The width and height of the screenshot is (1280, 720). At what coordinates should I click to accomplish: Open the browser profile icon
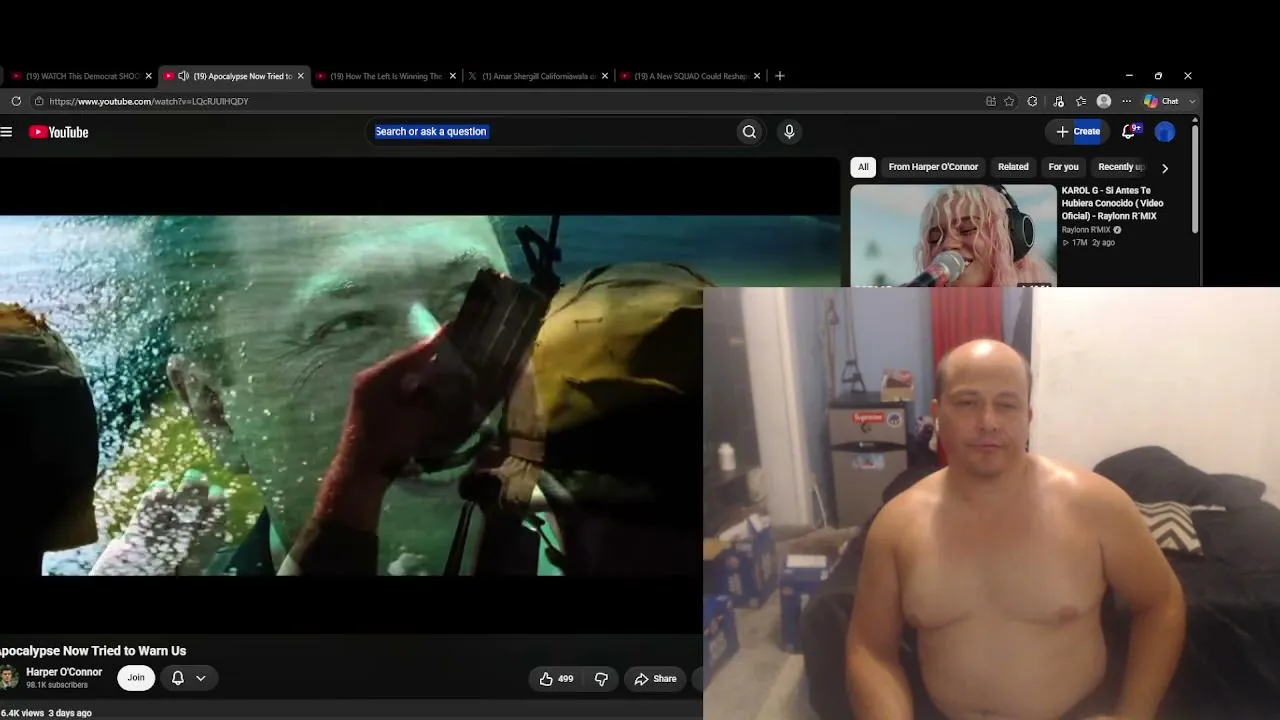1104,101
